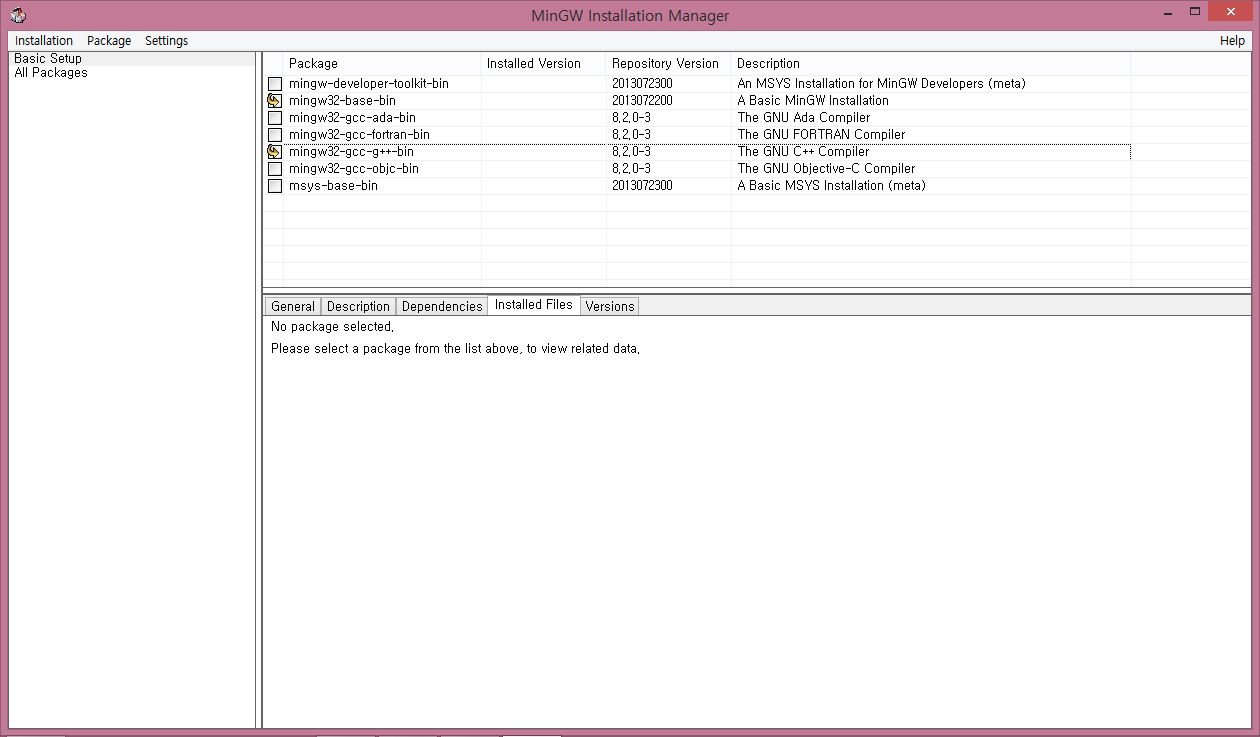Toggle the checkbox for msys-base-bin

pyautogui.click(x=275, y=186)
